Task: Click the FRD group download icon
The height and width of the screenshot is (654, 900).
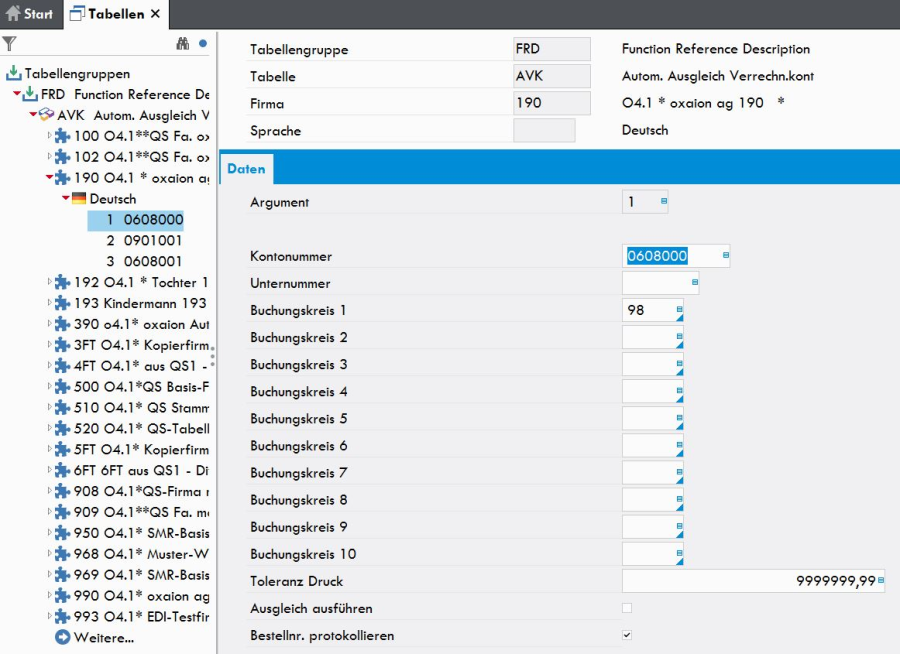Action: tap(30, 94)
